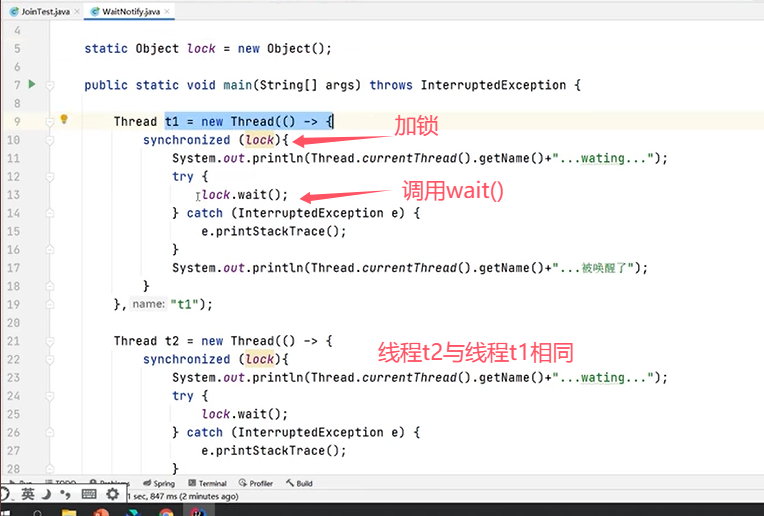The image size is (764, 516).
Task: Click 'lock.wait();' on line 13
Action: pyautogui.click(x=245, y=195)
